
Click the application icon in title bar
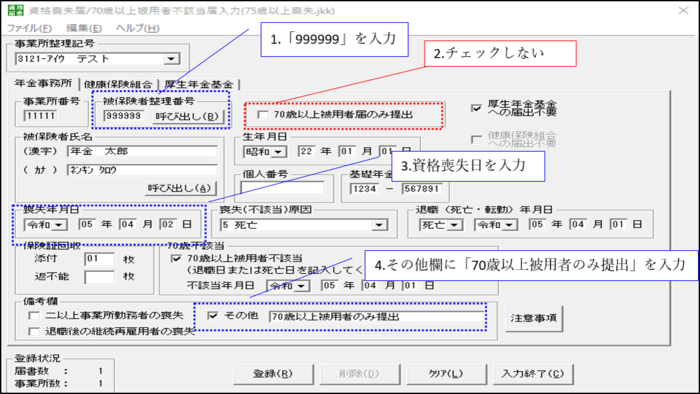click(16, 10)
